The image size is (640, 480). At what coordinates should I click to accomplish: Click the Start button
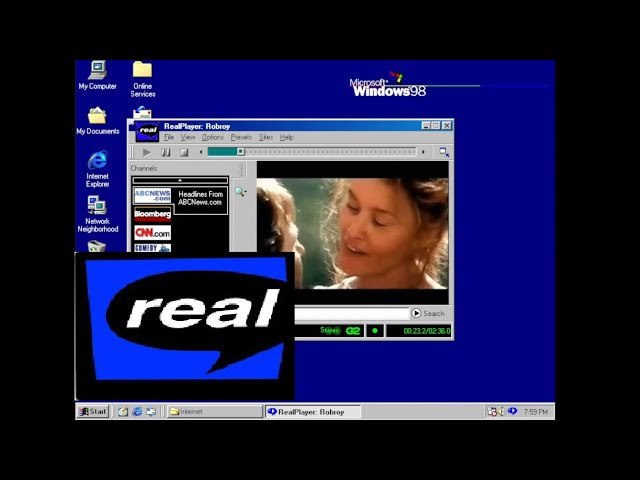tap(93, 411)
